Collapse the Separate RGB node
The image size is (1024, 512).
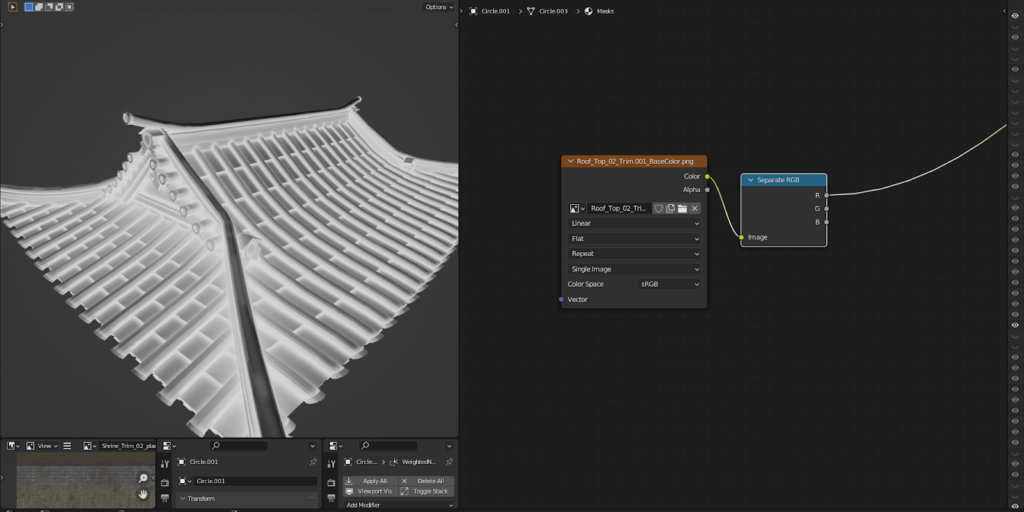point(751,180)
